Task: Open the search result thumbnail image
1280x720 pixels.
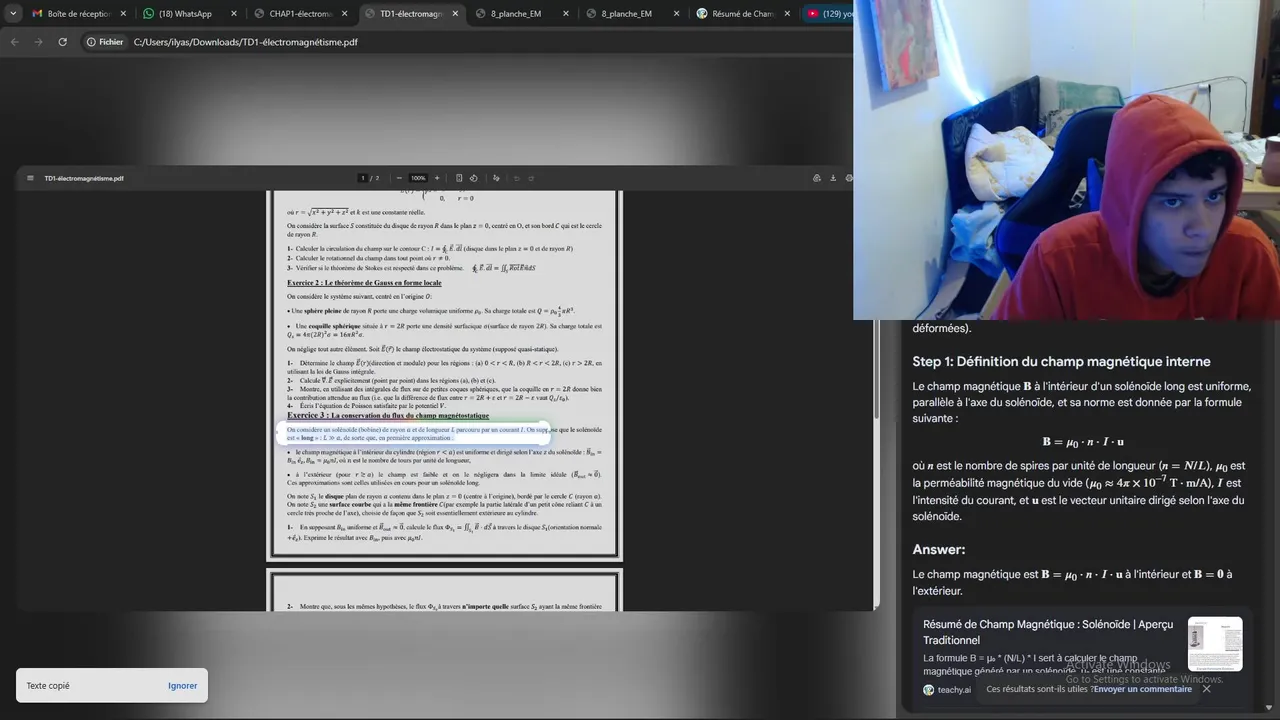Action: [1215, 644]
